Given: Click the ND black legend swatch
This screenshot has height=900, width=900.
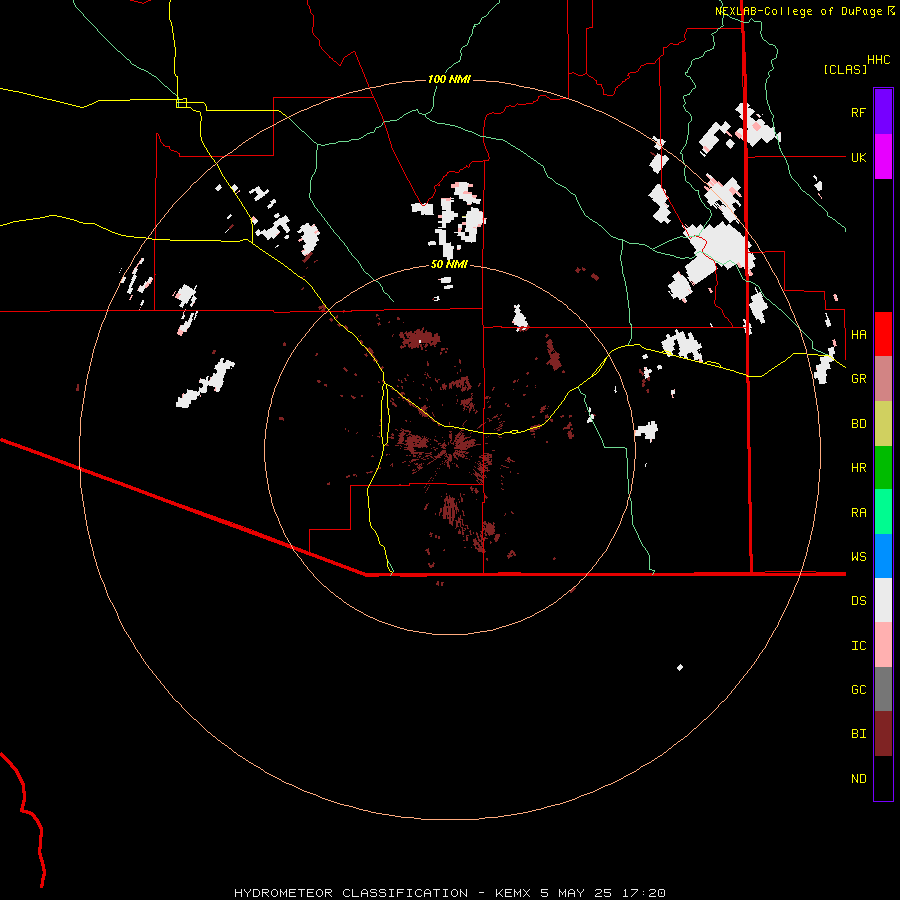Looking at the screenshot, I should (883, 778).
